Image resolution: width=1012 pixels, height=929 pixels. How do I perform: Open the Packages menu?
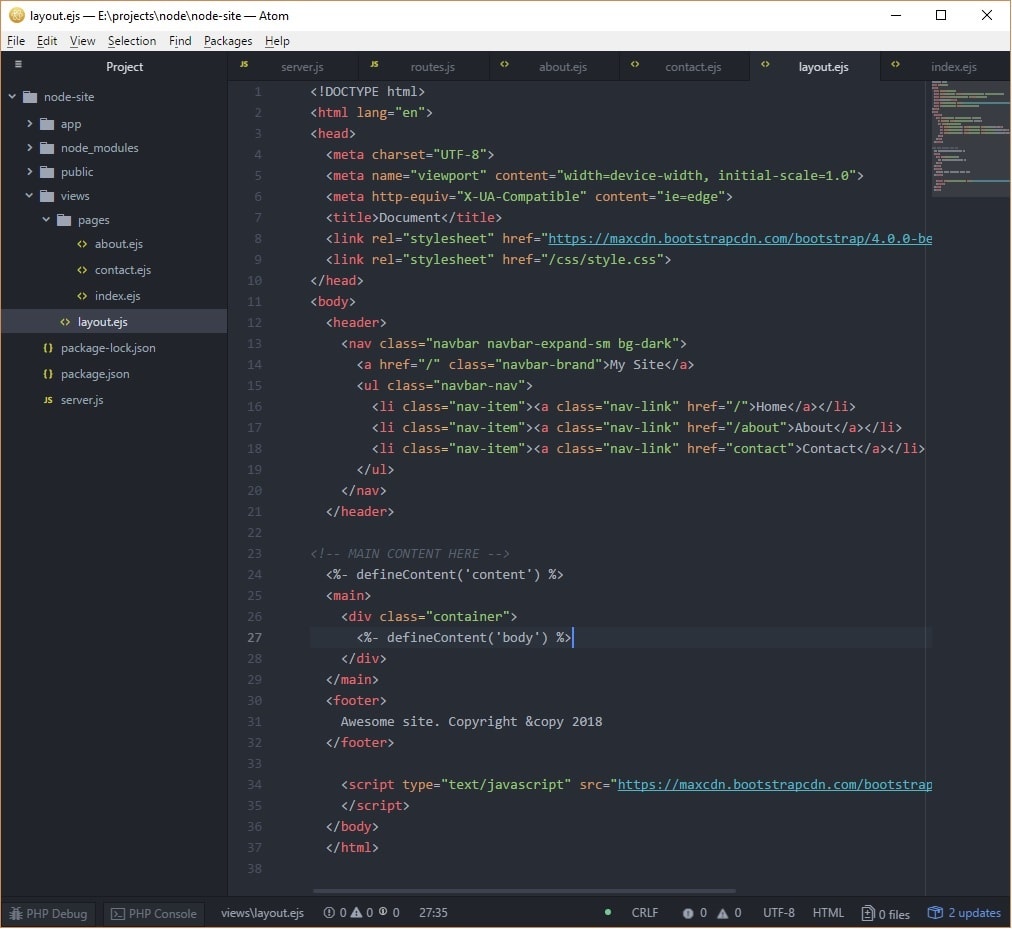point(227,41)
